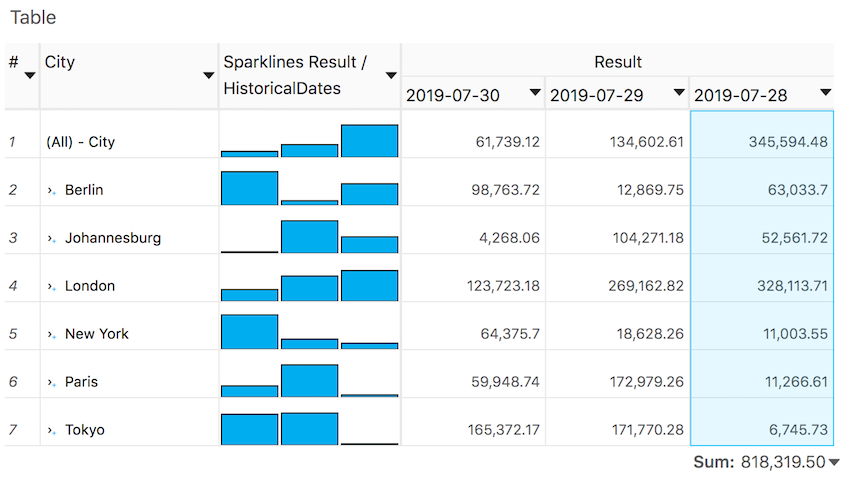Expand the New York row
This screenshot has height=481, width=851.
[x=51, y=334]
